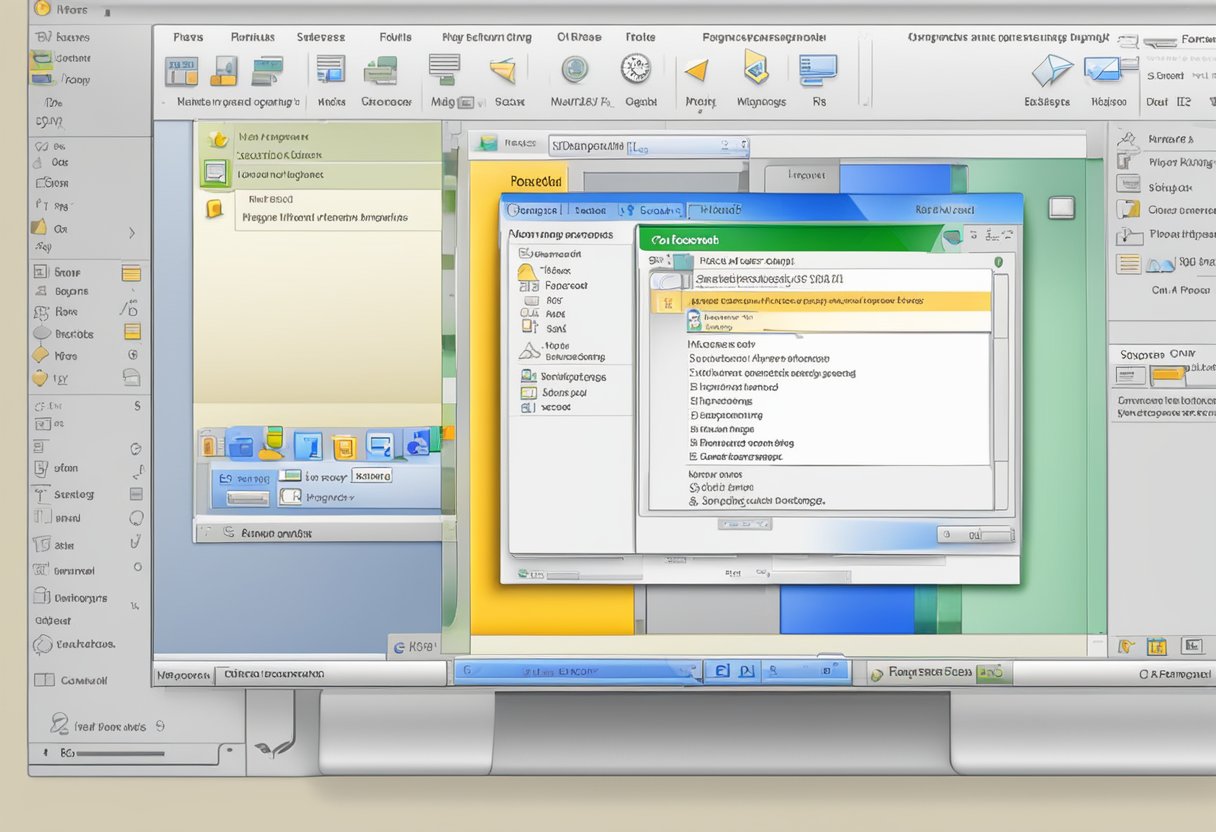This screenshot has height=832, width=1216.
Task: Click the 'Nogooran' button in status bar
Action: pyautogui.click(x=184, y=675)
